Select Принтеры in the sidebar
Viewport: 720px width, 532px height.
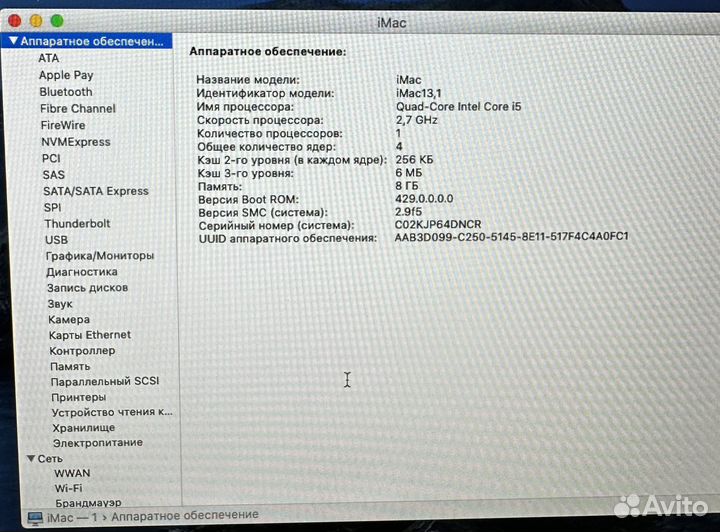(x=79, y=397)
